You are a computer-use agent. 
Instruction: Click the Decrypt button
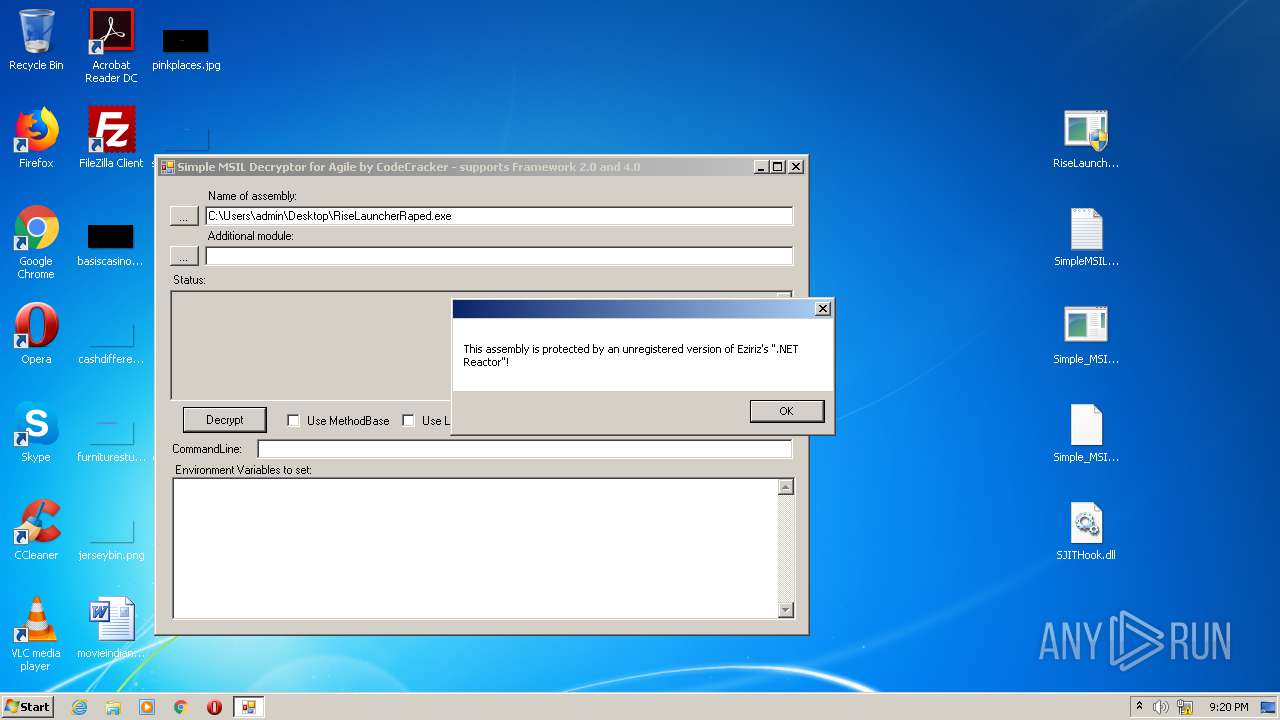[x=225, y=420]
